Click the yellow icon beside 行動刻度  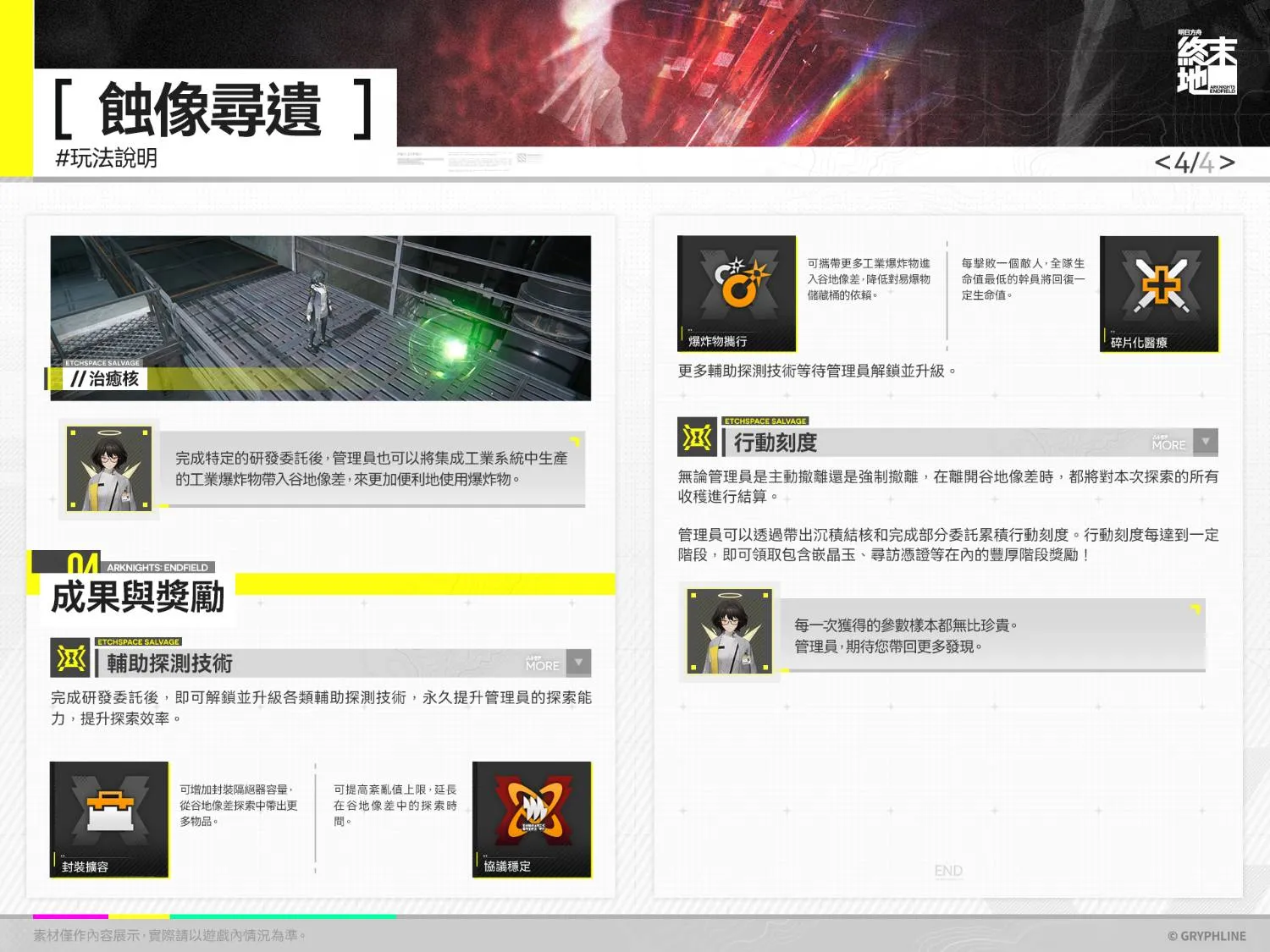pos(697,437)
